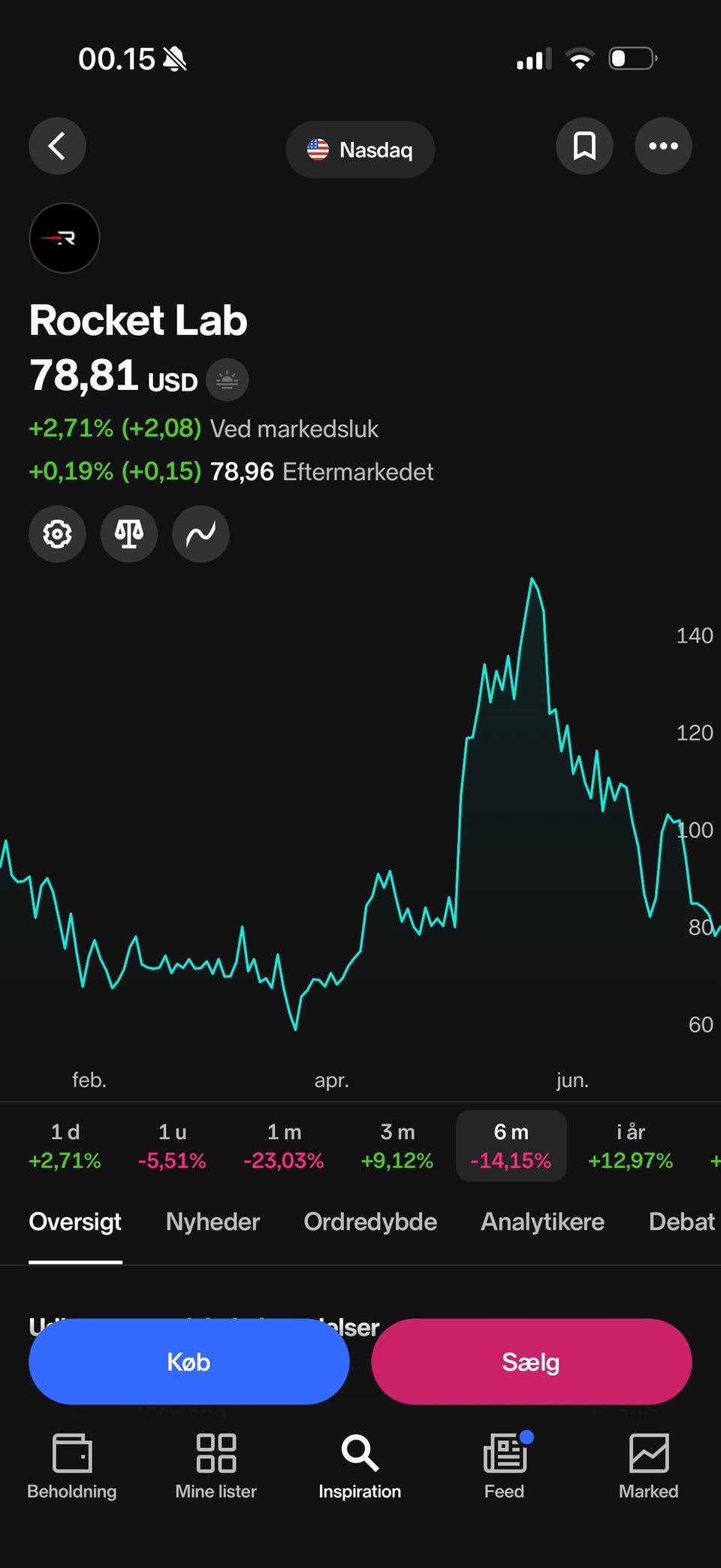Open the Nasdaq exchange selector
Viewport: 721px width, 1568px height.
pos(360,150)
